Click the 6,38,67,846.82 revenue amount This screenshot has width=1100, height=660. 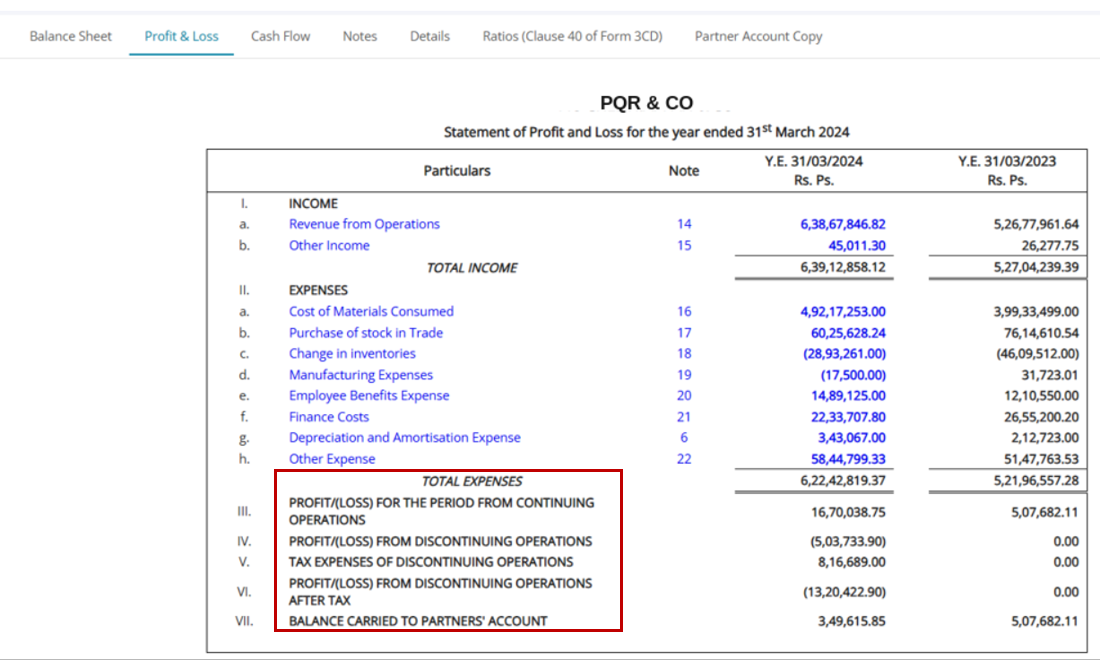click(843, 224)
